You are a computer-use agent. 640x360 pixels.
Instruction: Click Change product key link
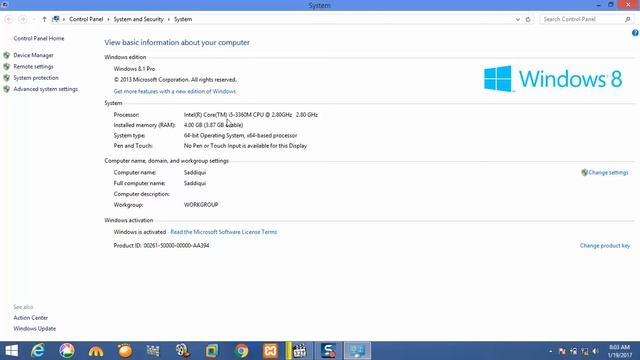pos(605,246)
